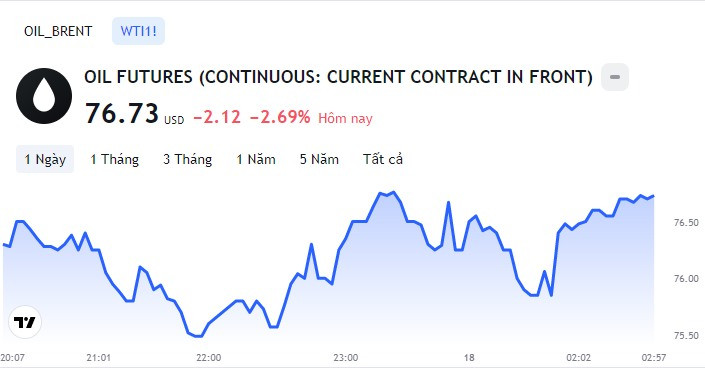The image size is (705, 368).
Task: Collapse widget with the minus button
Action: point(615,77)
